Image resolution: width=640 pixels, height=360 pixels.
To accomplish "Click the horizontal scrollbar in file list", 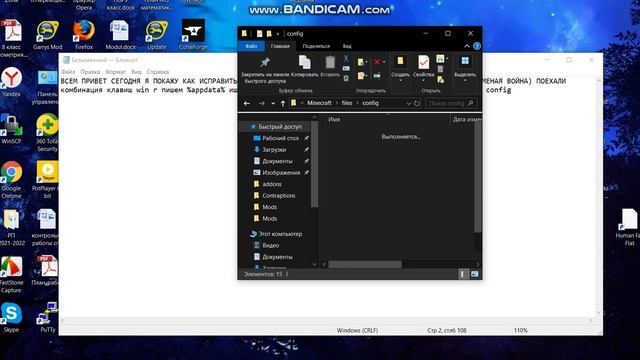I will point(365,264).
